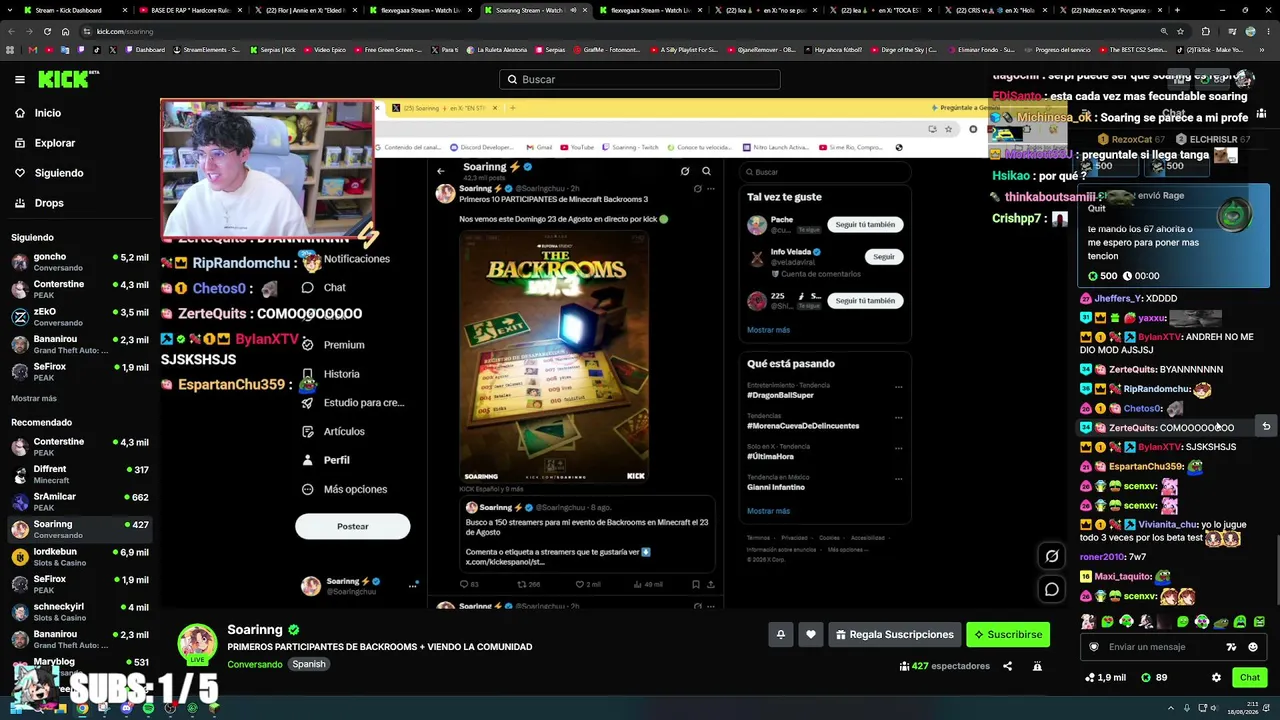Viewport: 1280px width, 720px height.
Task: Open chat settings gear icon
Action: 1216,678
